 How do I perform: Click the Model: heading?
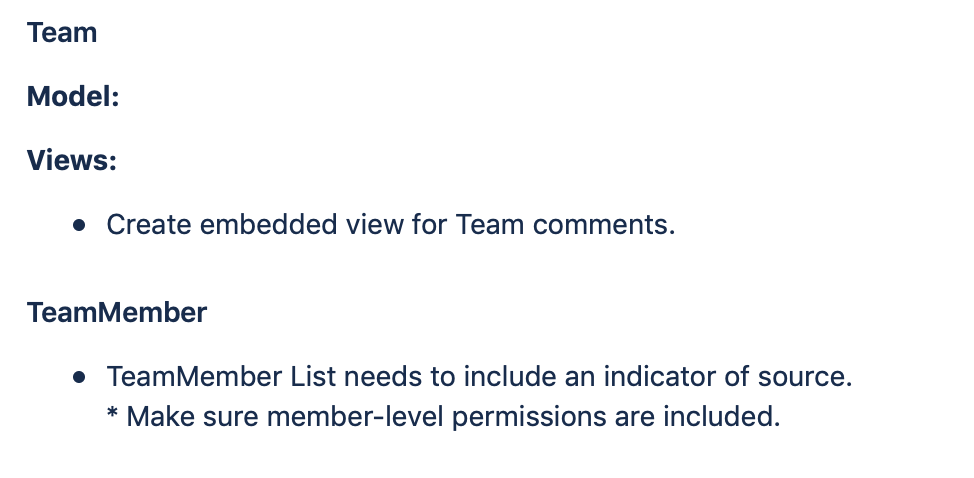coord(73,96)
